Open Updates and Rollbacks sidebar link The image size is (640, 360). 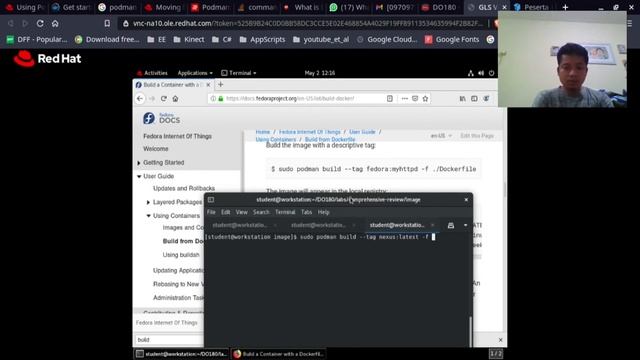tap(184, 189)
